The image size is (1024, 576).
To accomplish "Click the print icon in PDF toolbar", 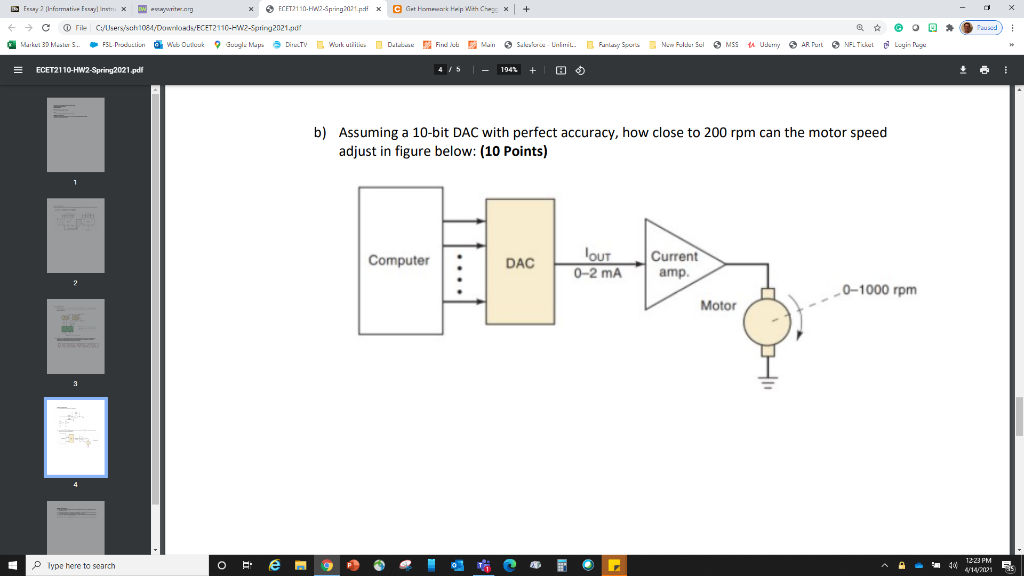I will (x=983, y=70).
